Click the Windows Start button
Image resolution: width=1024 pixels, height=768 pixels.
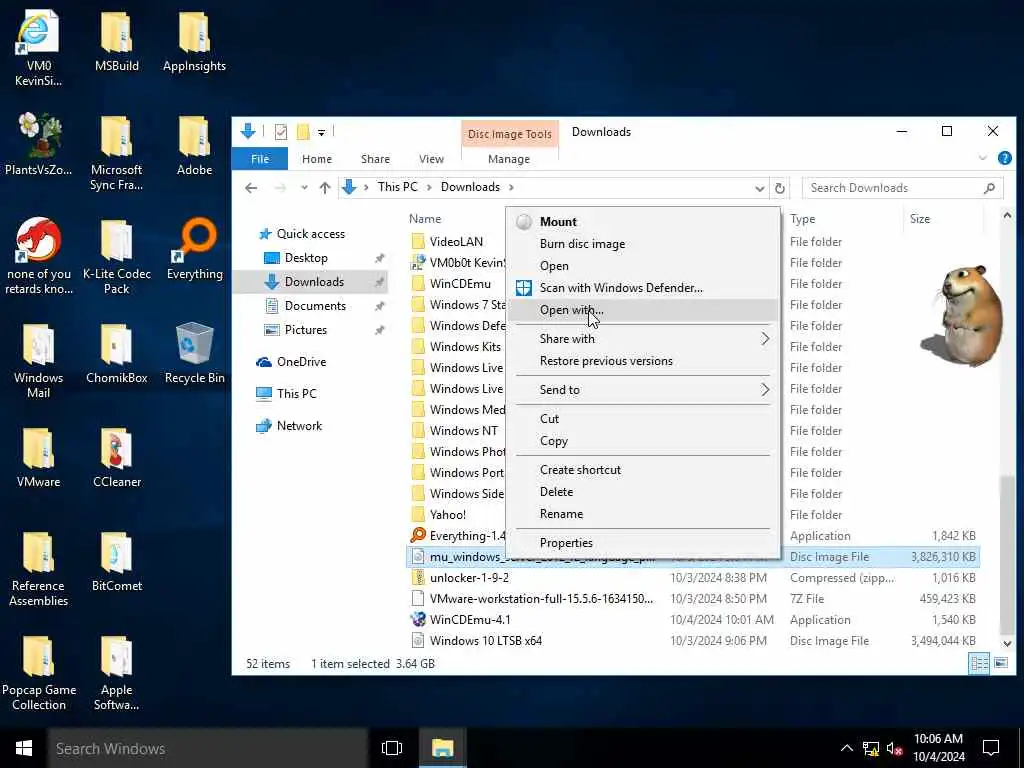(x=24, y=748)
